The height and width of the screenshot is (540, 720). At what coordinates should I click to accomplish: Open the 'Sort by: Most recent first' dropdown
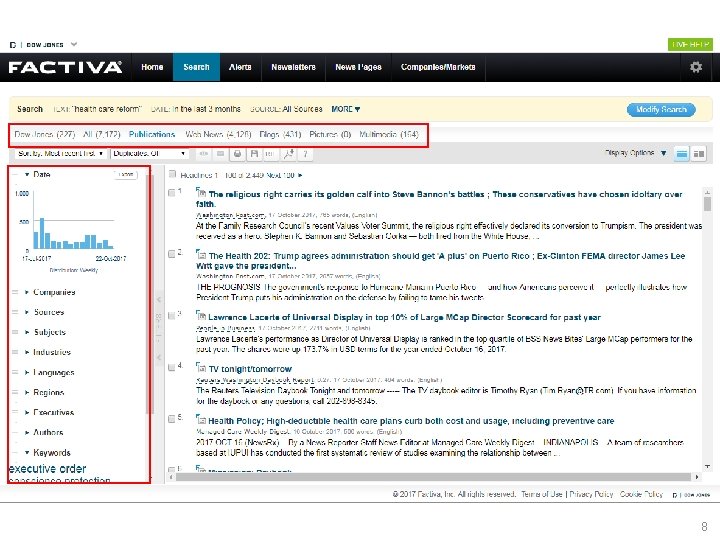(x=60, y=153)
